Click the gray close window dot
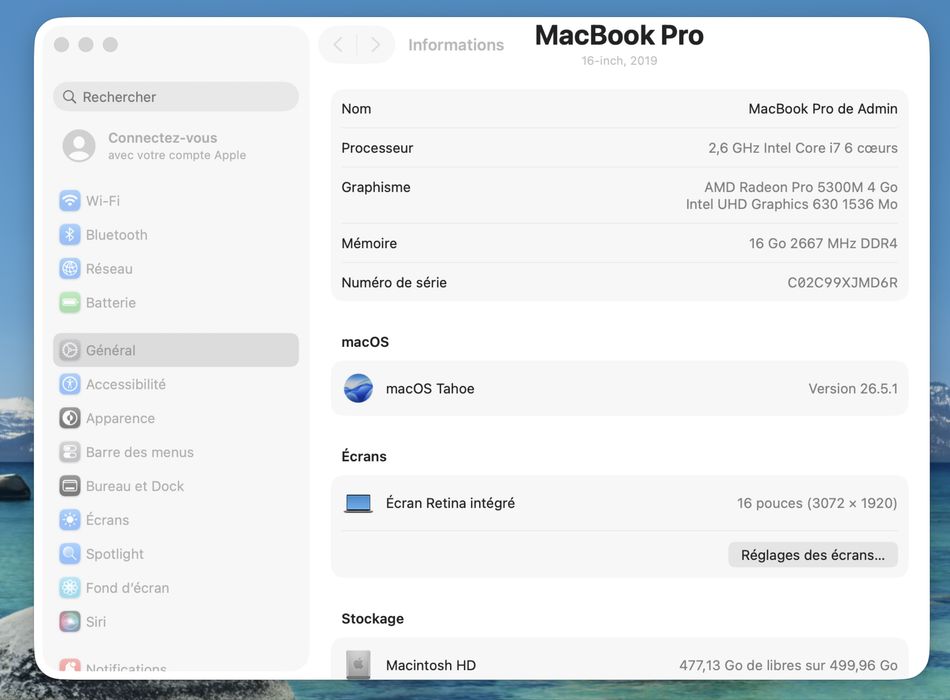Screen dimensions: 950x700 (61, 44)
